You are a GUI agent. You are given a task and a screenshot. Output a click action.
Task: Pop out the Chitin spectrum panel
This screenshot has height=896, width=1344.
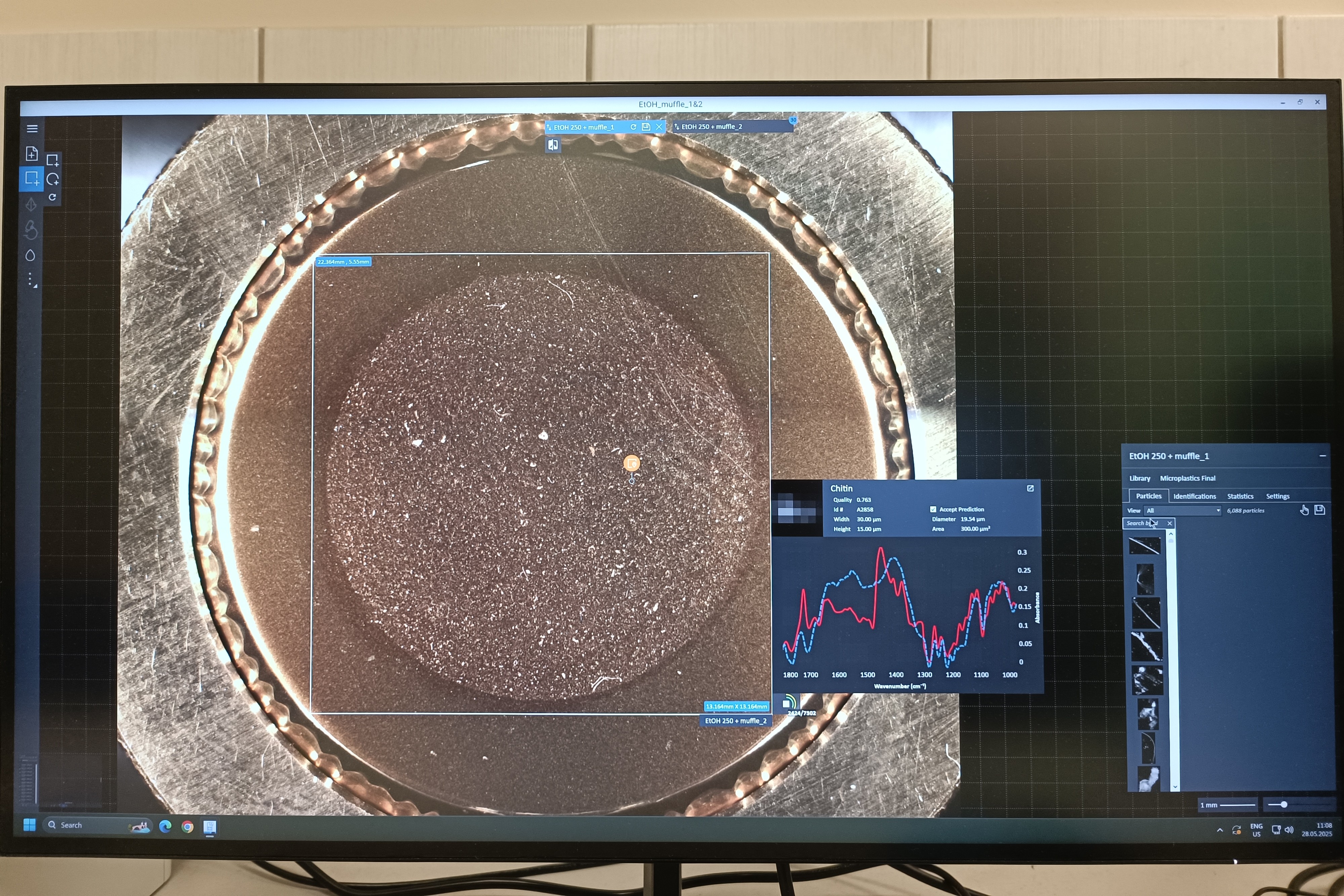point(1030,488)
